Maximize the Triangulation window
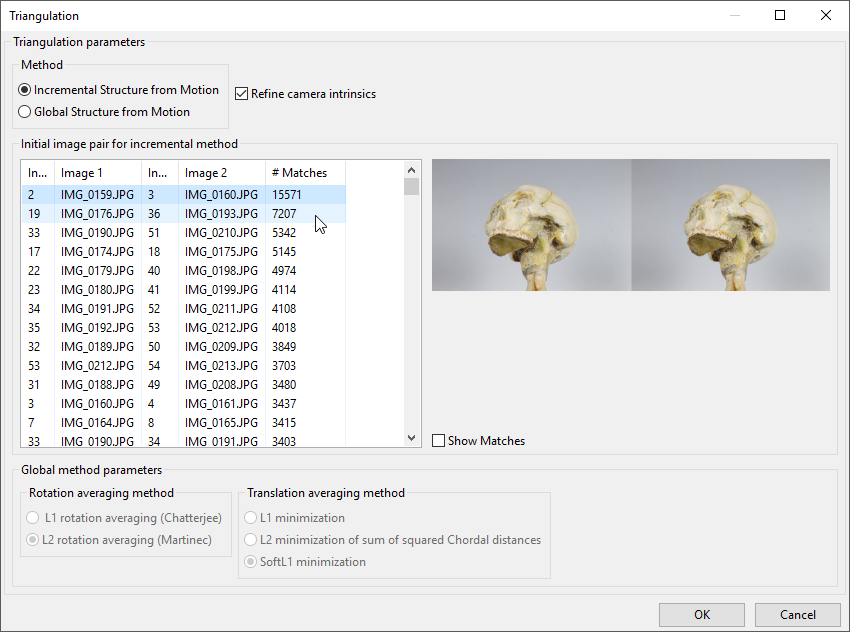This screenshot has height=632, width=850. pyautogui.click(x=780, y=15)
